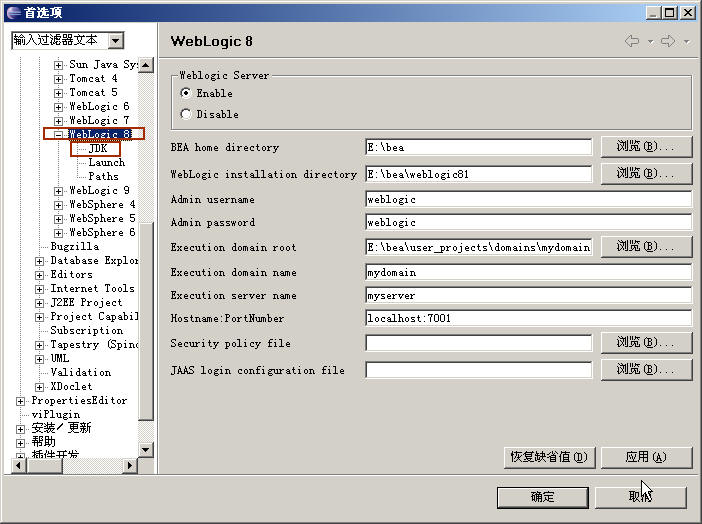Expand J2EE Project node
702x524 pixels.
(x=39, y=303)
